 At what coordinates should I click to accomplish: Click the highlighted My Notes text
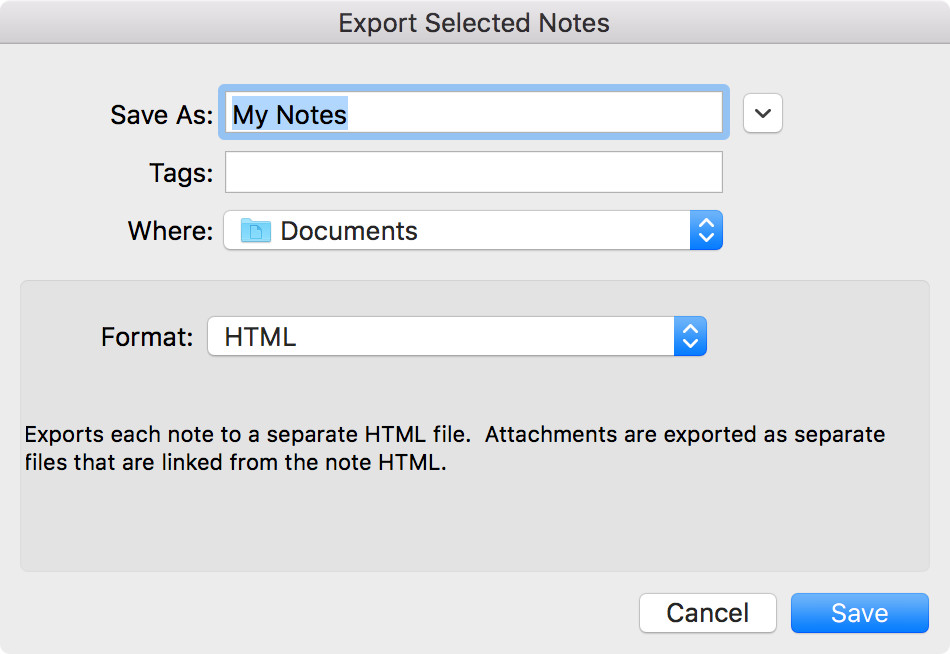(x=290, y=114)
